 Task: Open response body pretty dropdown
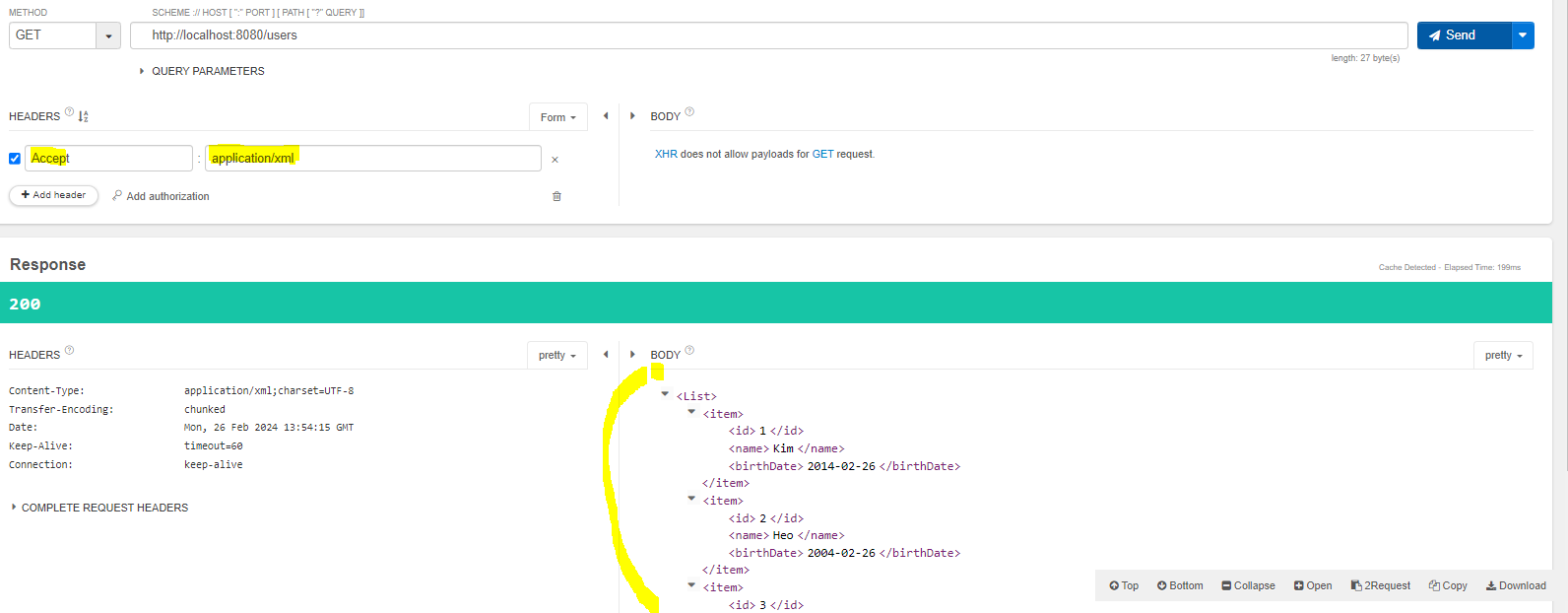tap(1503, 355)
